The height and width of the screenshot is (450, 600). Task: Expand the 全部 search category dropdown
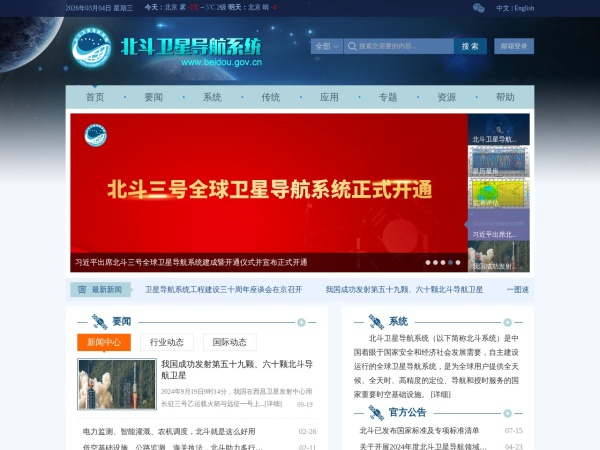pos(327,46)
